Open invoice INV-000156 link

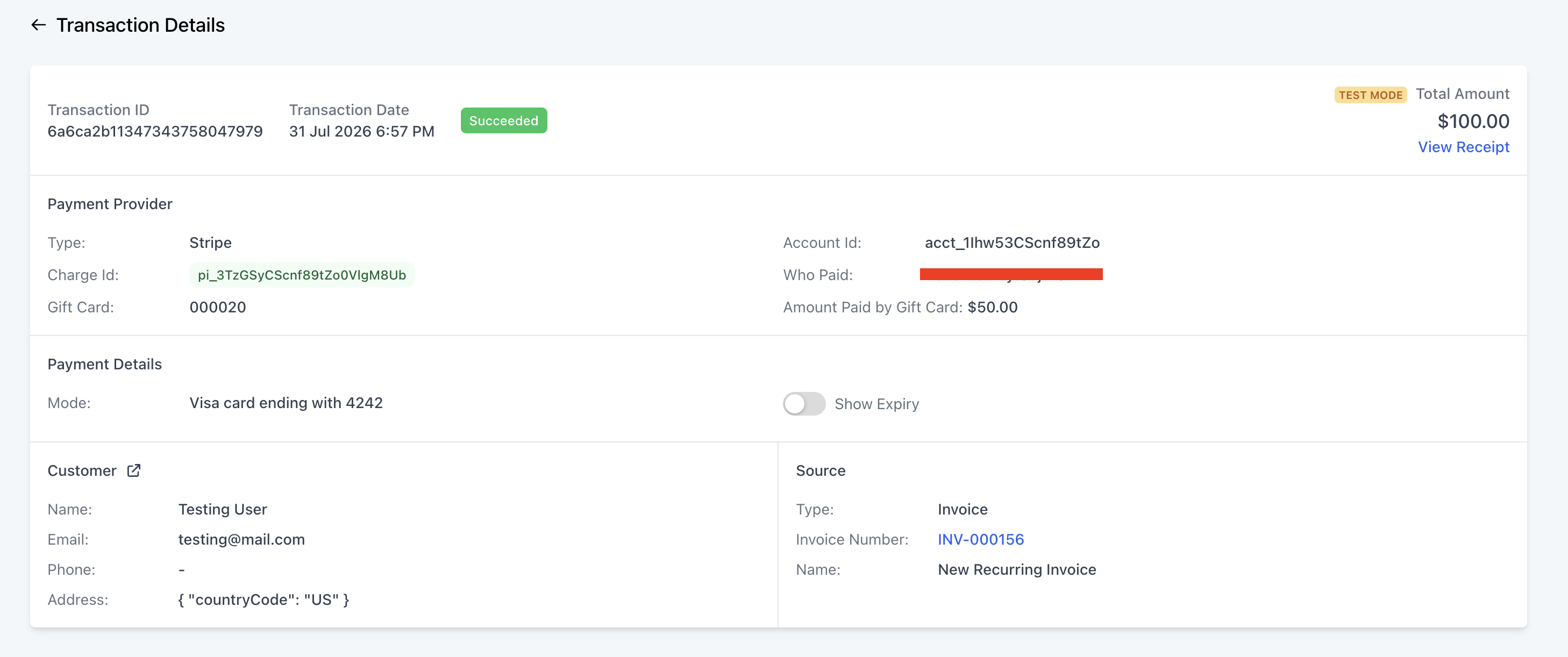point(981,539)
